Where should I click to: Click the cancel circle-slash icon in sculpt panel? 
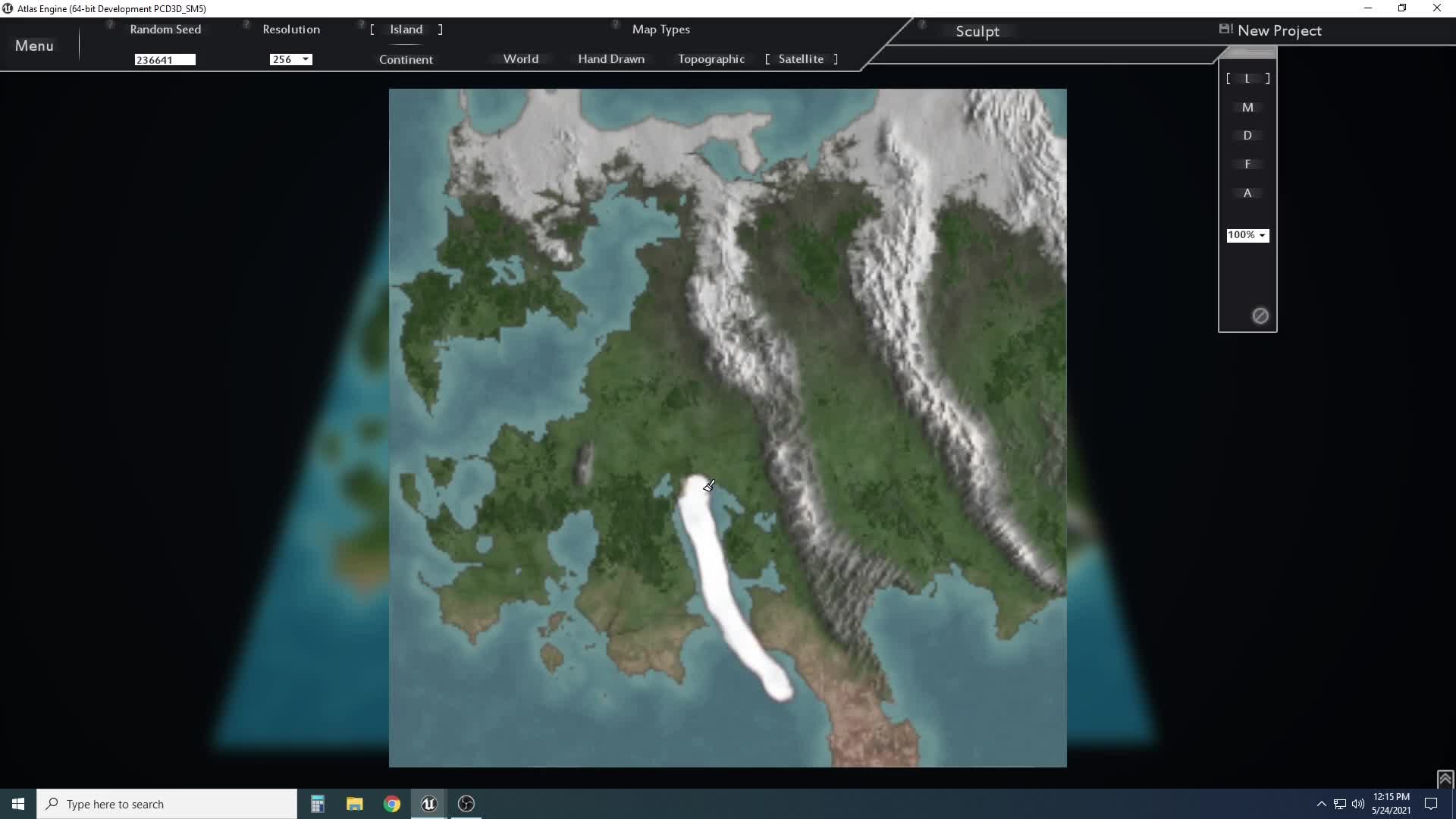pos(1260,315)
